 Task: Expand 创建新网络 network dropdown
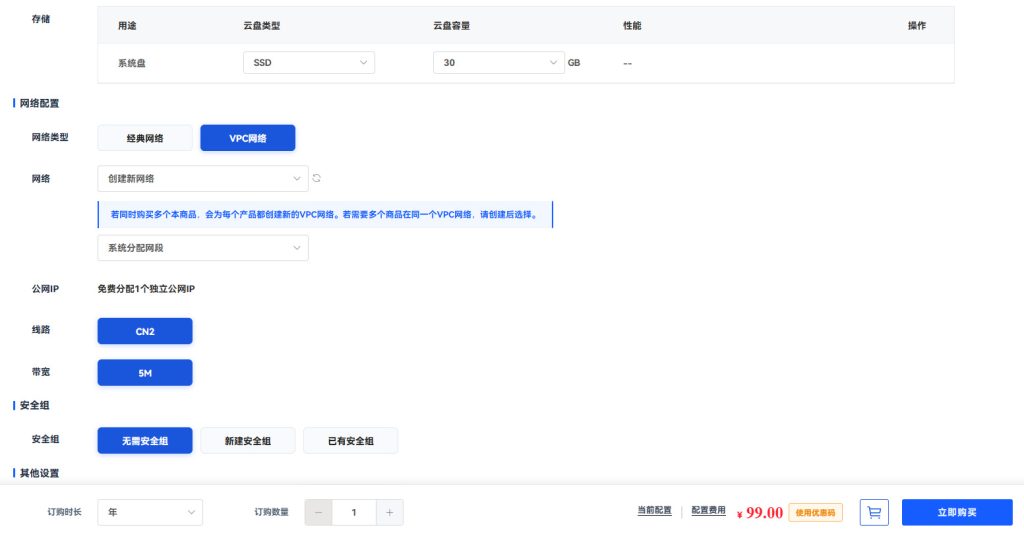(x=203, y=178)
